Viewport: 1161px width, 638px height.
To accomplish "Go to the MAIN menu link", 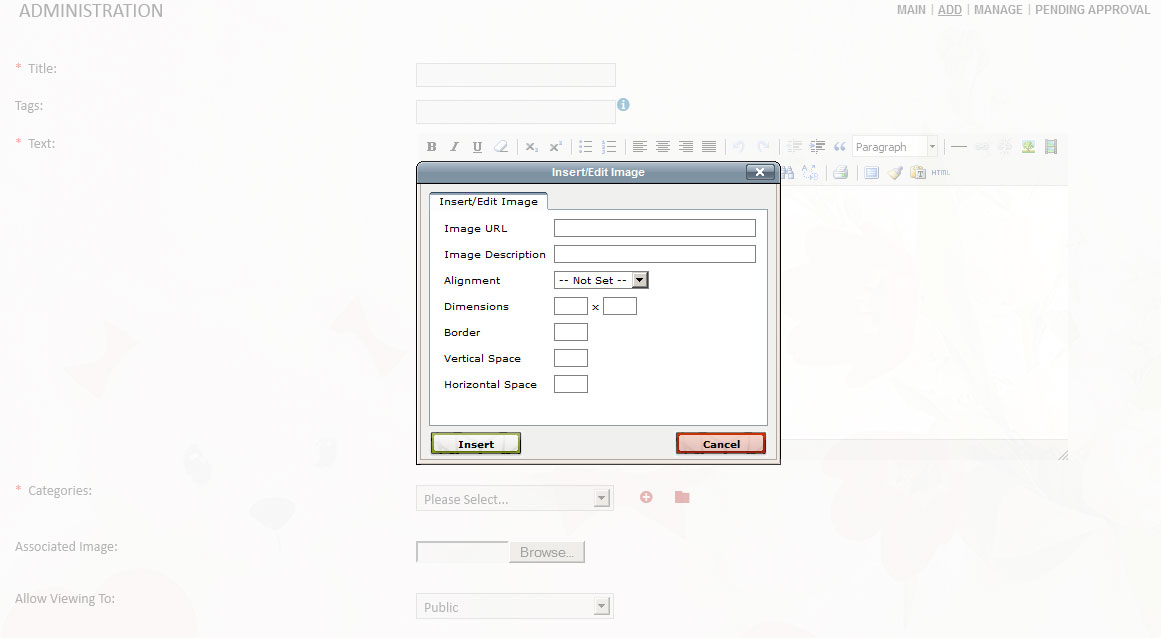I will [911, 10].
